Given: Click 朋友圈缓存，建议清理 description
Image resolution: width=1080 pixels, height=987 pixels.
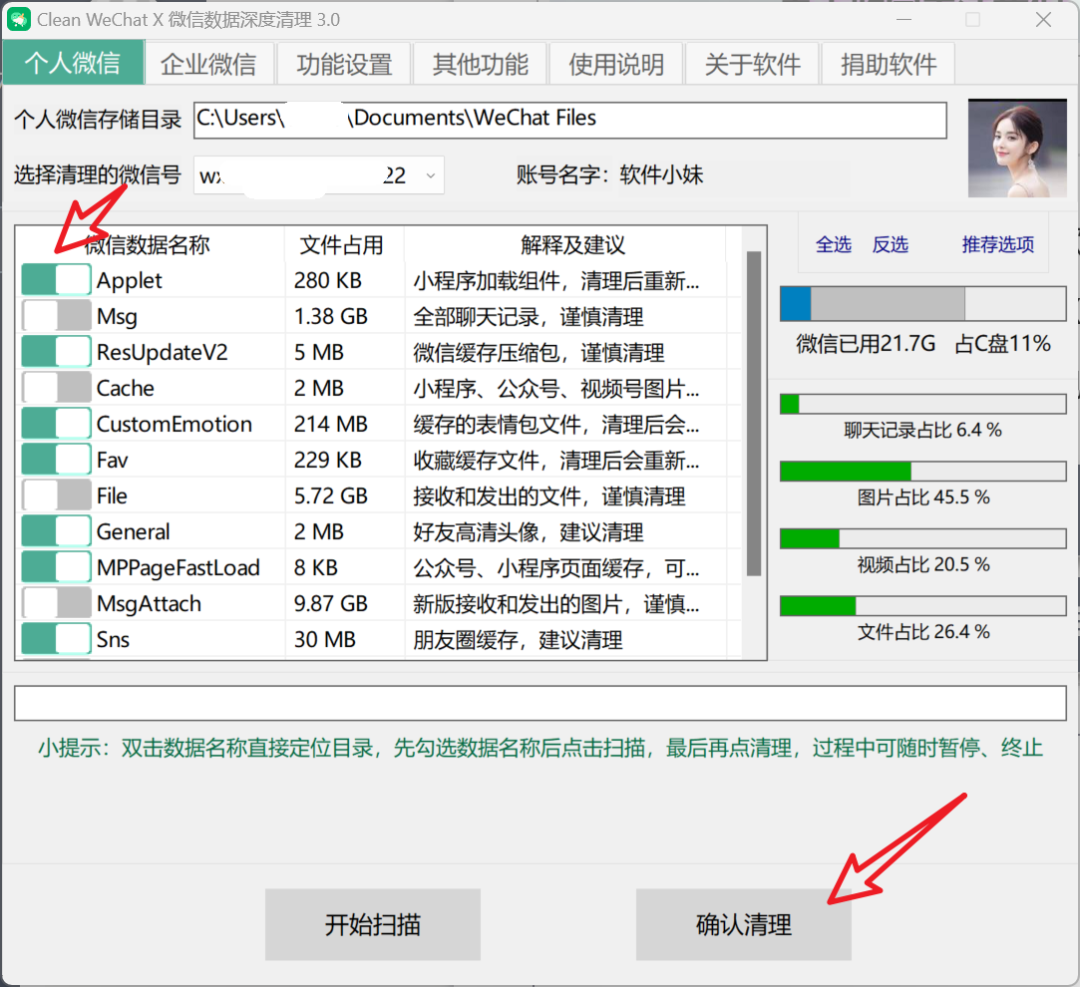Looking at the screenshot, I should coord(518,639).
